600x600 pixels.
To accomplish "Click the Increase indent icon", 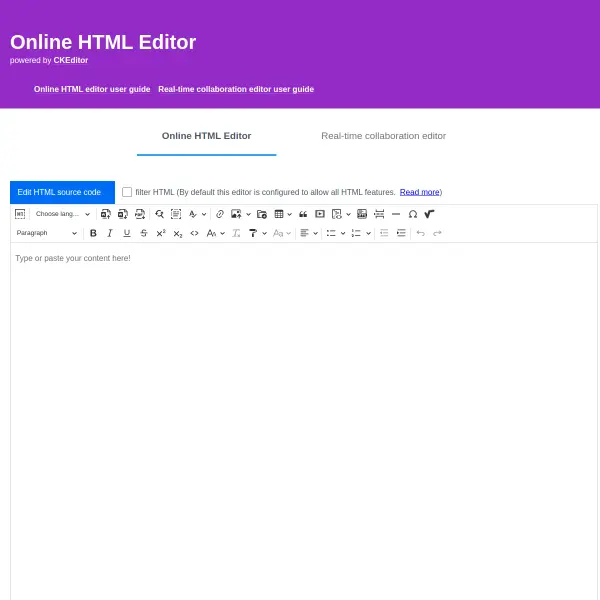I will (x=401, y=233).
